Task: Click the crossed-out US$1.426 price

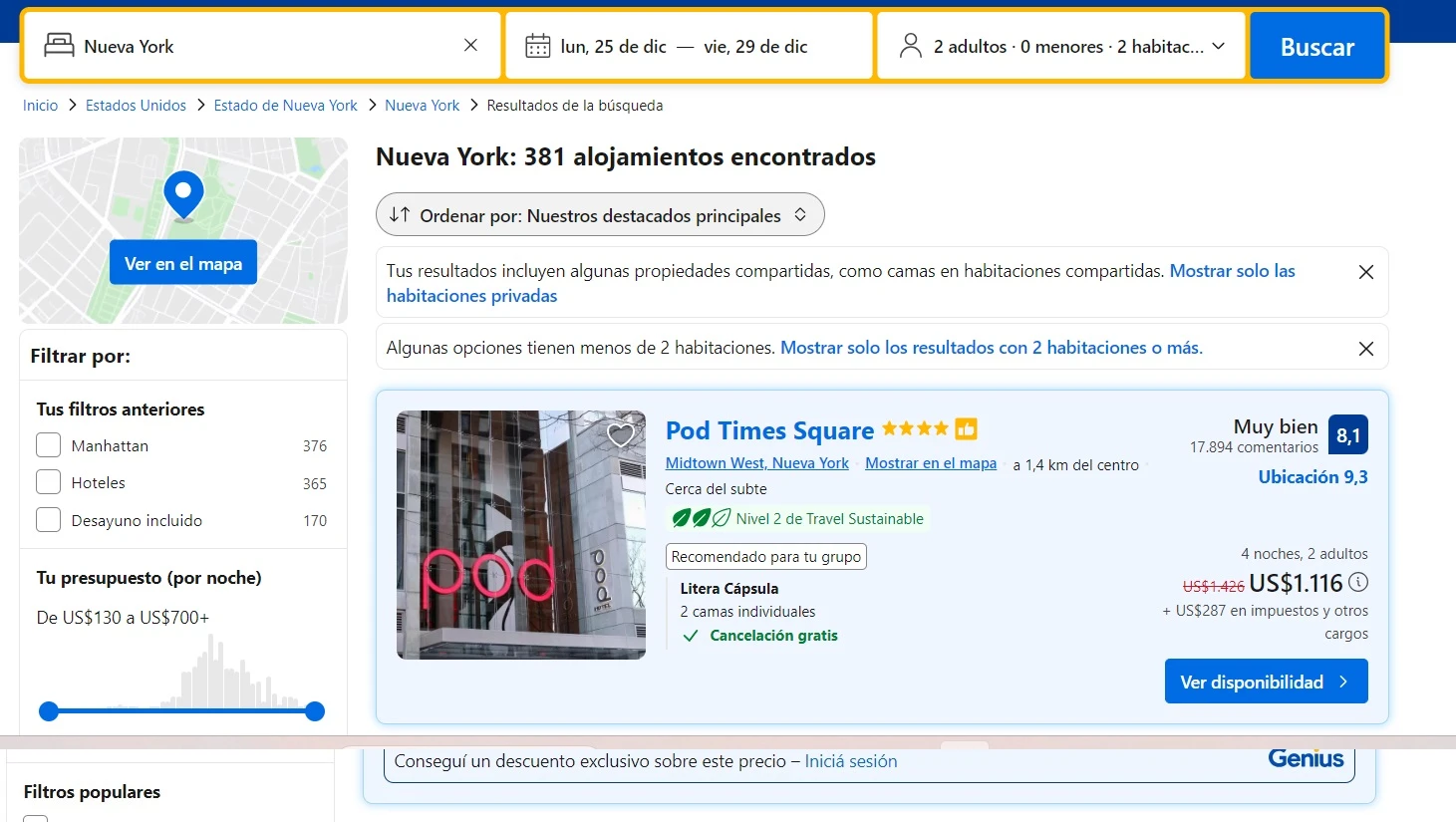Action: (1213, 587)
